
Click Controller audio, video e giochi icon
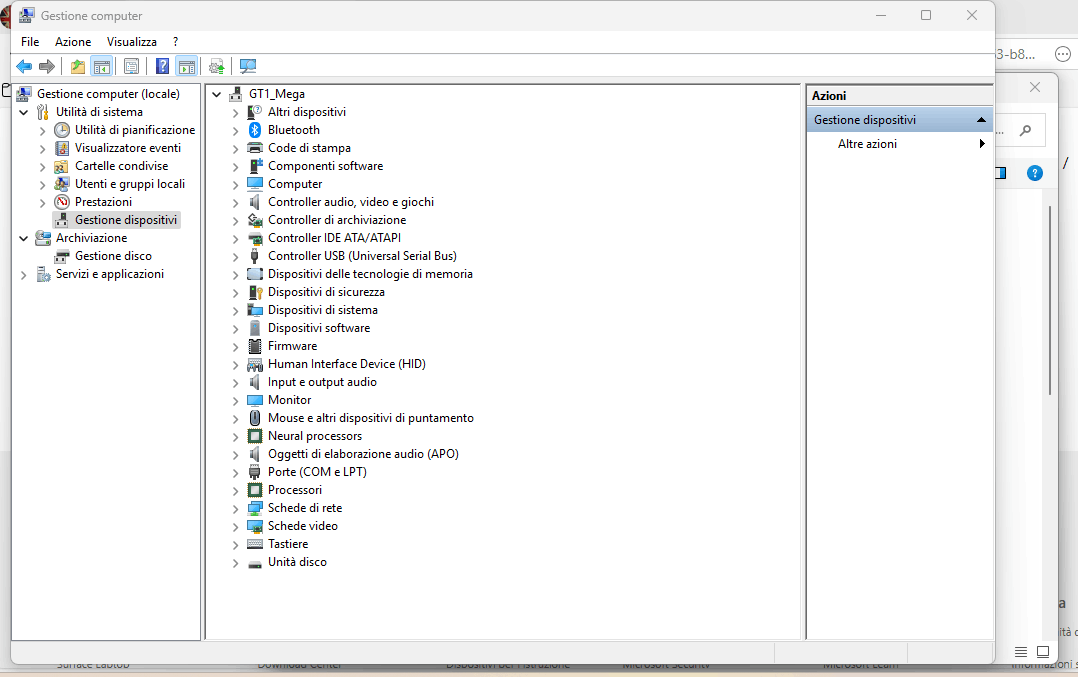pos(255,201)
